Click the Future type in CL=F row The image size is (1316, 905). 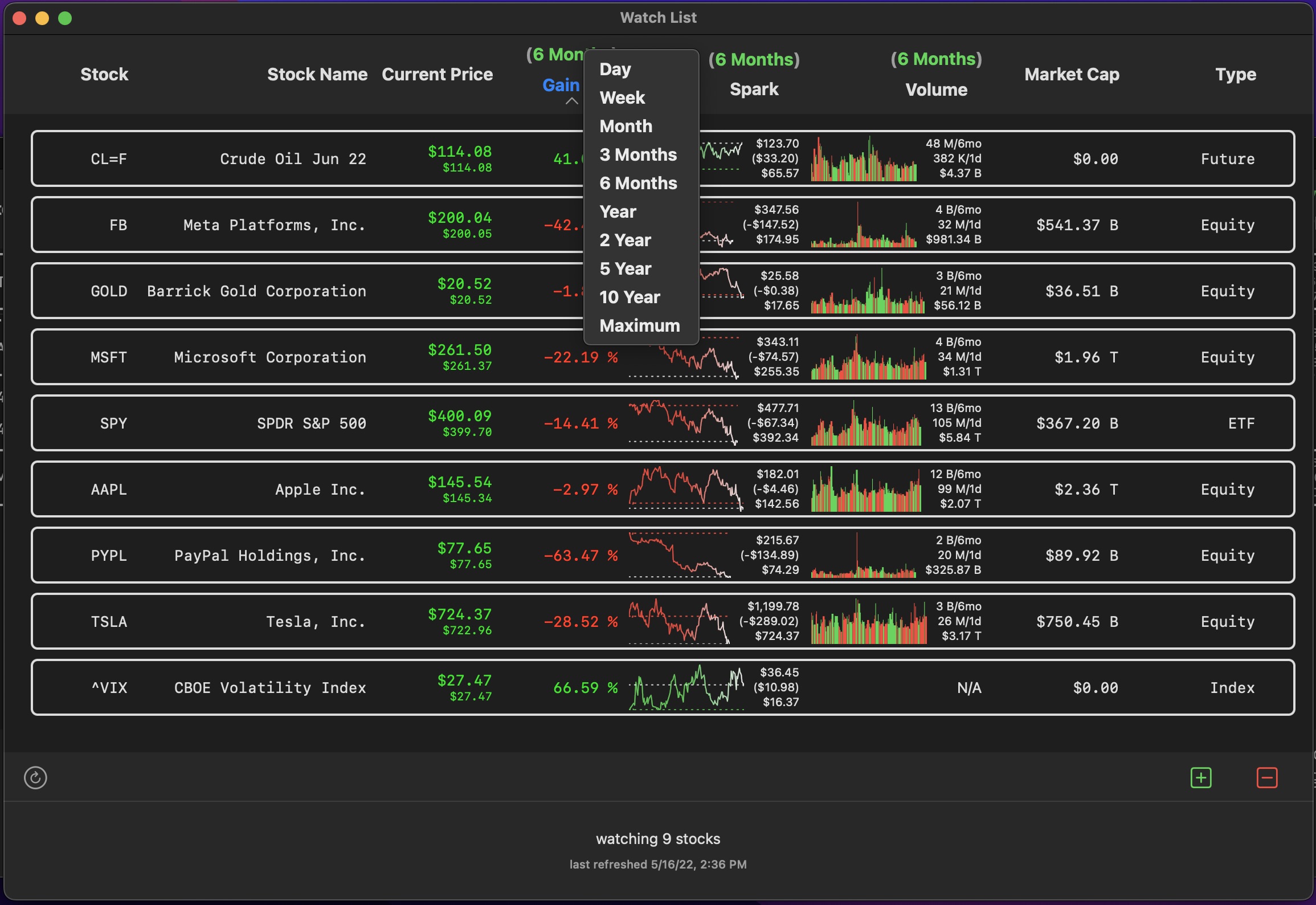[1228, 159]
